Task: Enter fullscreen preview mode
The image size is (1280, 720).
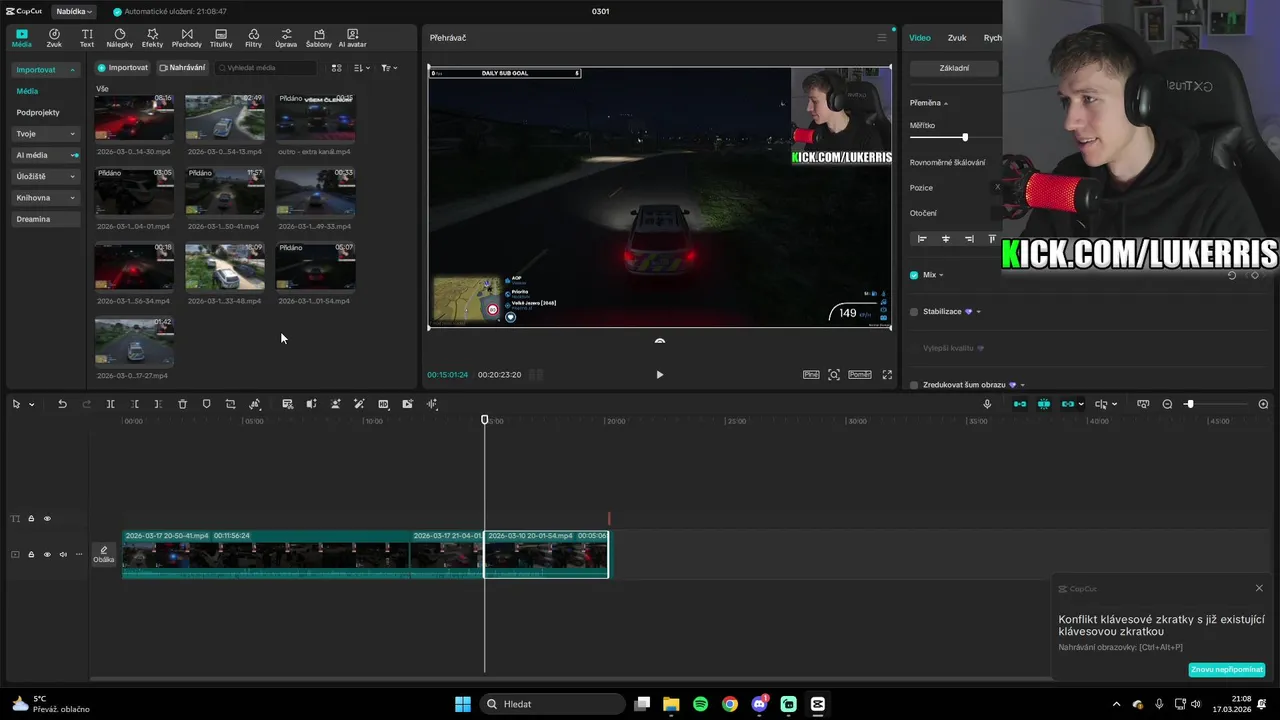Action: (x=887, y=375)
